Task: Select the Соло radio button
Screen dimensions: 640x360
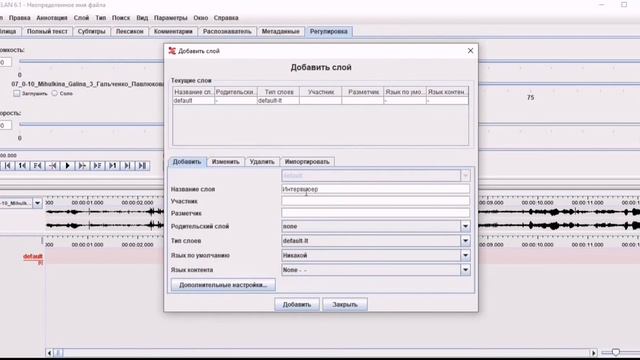Action: tap(55, 93)
